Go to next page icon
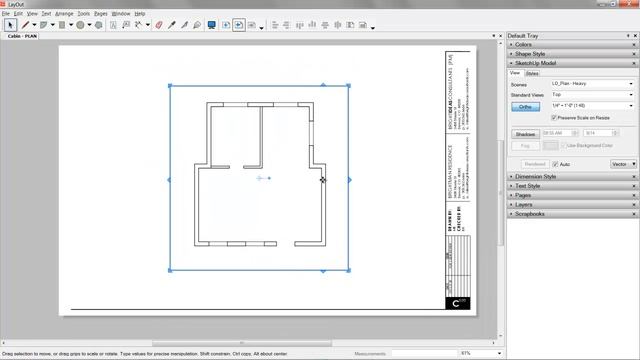 (252, 25)
